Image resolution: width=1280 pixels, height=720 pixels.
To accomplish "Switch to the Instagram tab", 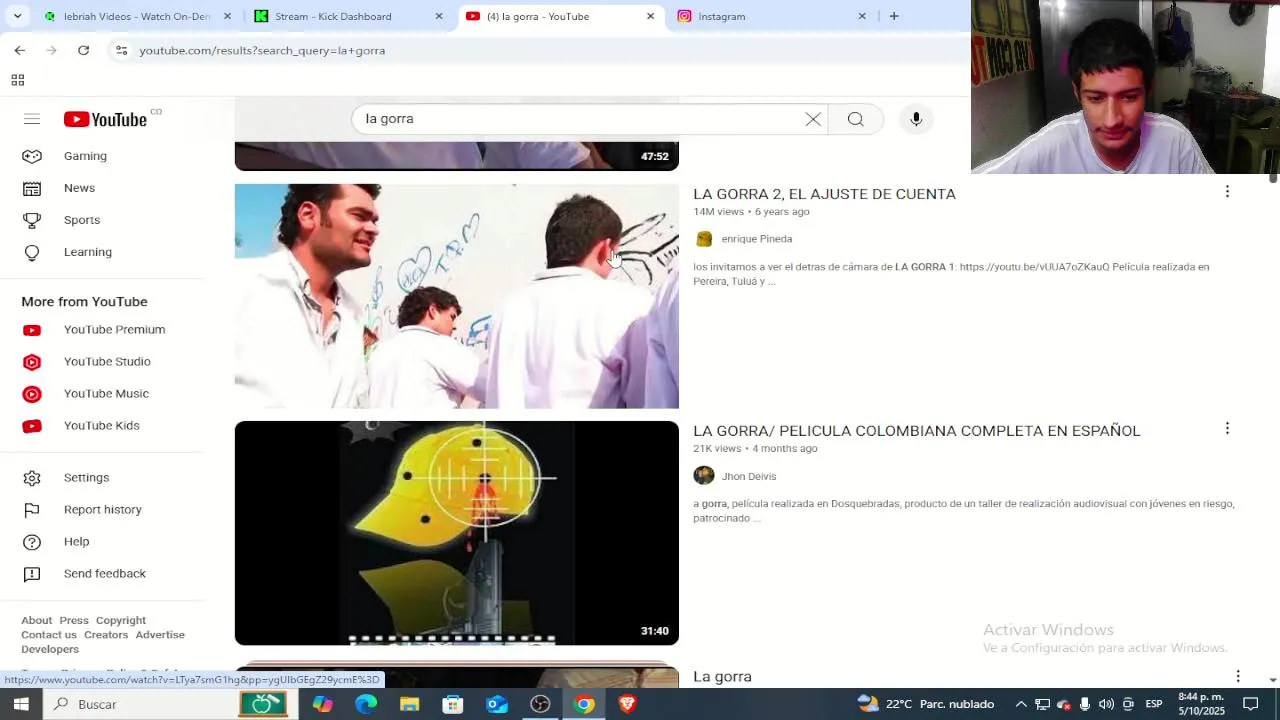I will (772, 16).
